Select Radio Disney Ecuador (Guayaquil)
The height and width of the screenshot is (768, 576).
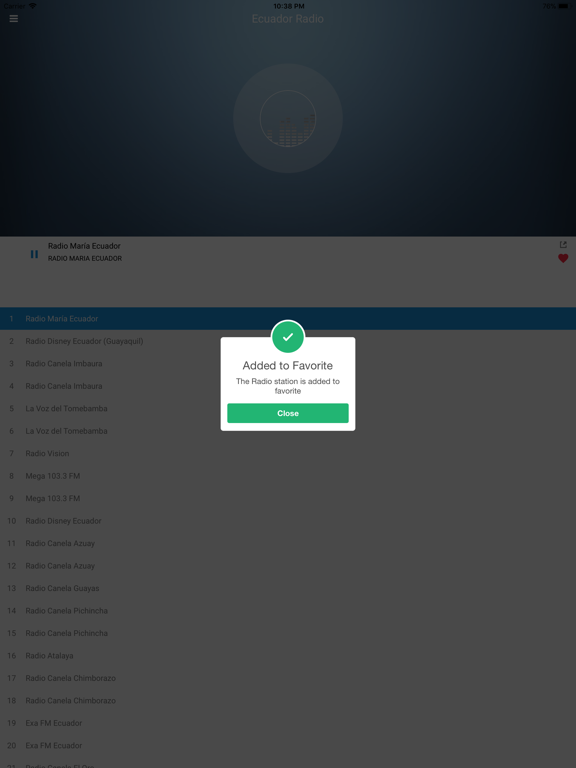point(288,341)
